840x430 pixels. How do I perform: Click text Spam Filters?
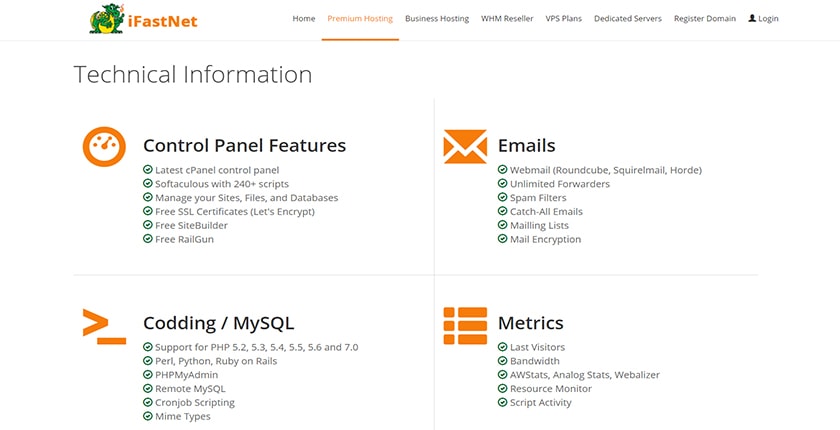(538, 198)
